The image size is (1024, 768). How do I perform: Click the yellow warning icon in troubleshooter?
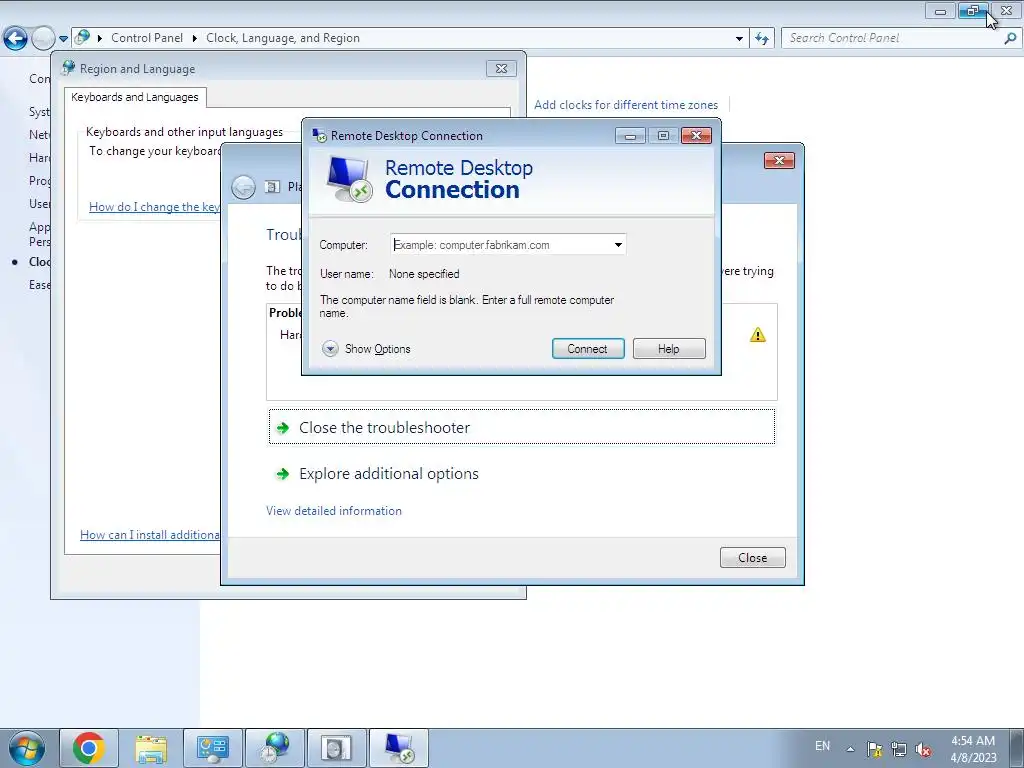pyautogui.click(x=758, y=335)
